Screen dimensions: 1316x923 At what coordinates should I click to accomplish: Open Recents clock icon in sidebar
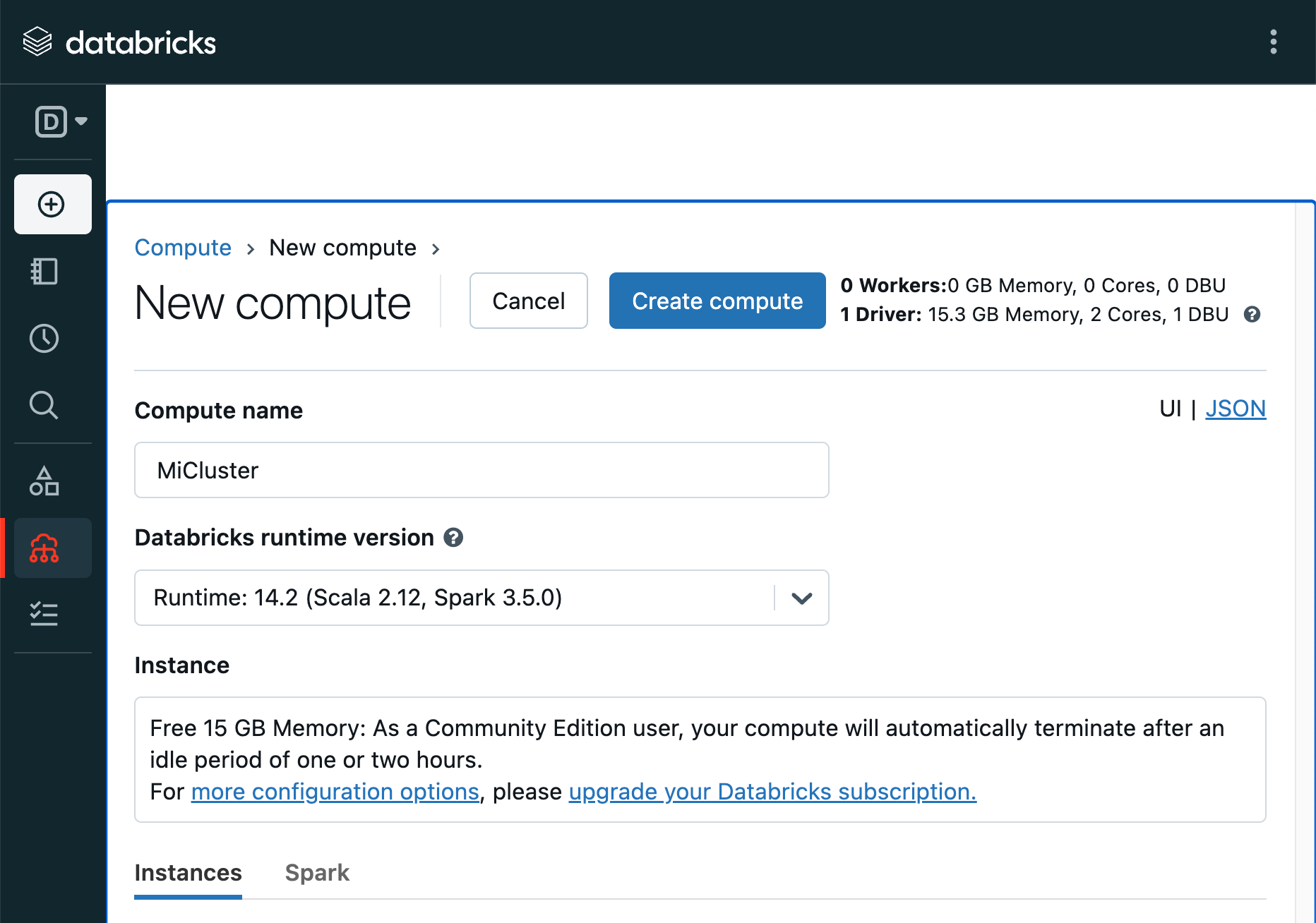pyautogui.click(x=44, y=338)
